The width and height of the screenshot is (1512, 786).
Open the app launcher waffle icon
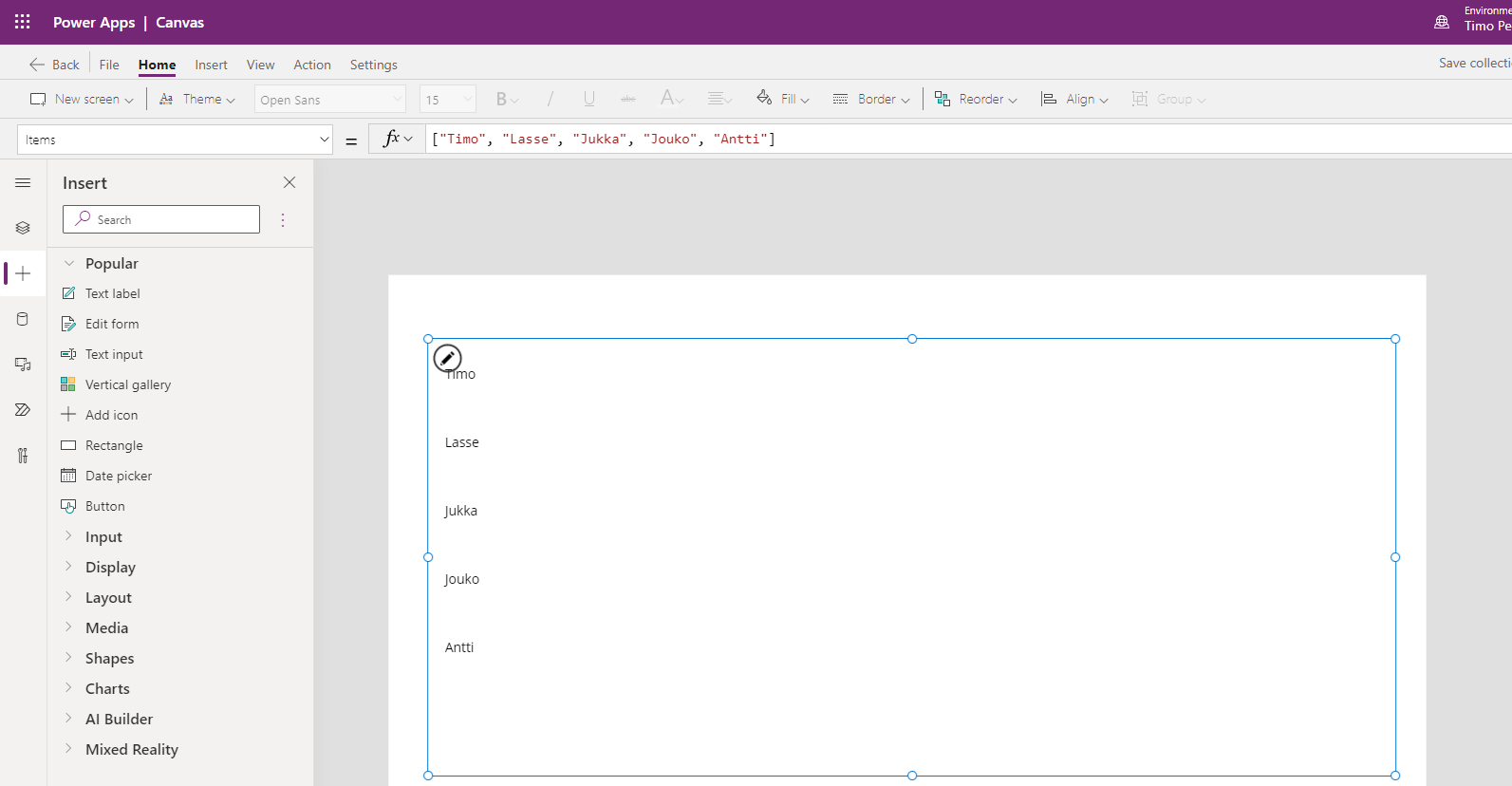point(22,22)
